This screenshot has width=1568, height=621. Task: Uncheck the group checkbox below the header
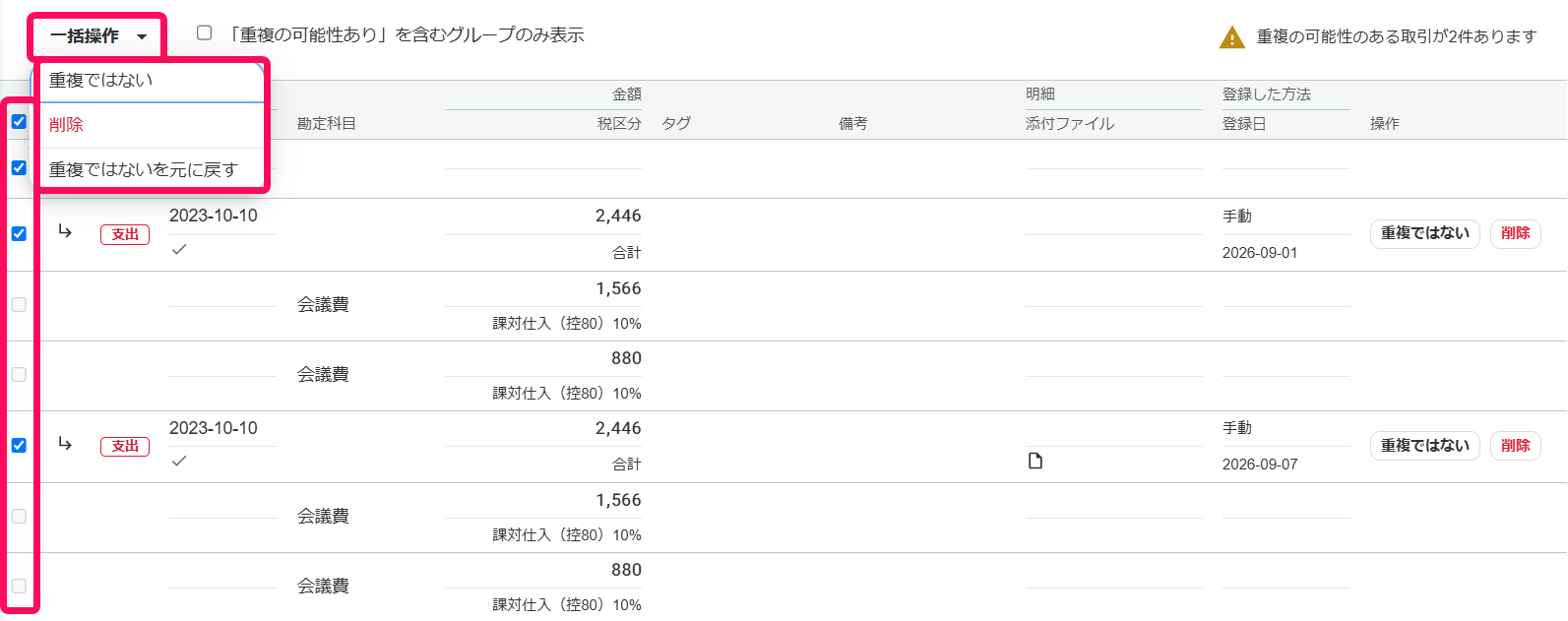pyautogui.click(x=19, y=167)
